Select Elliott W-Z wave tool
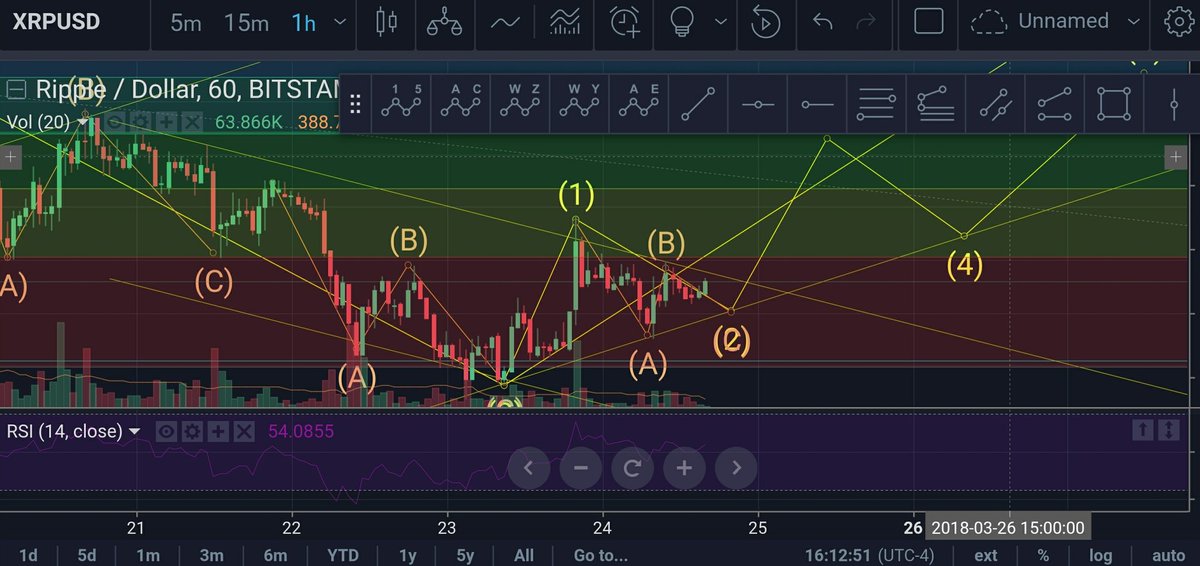This screenshot has width=1200, height=566. pos(520,103)
